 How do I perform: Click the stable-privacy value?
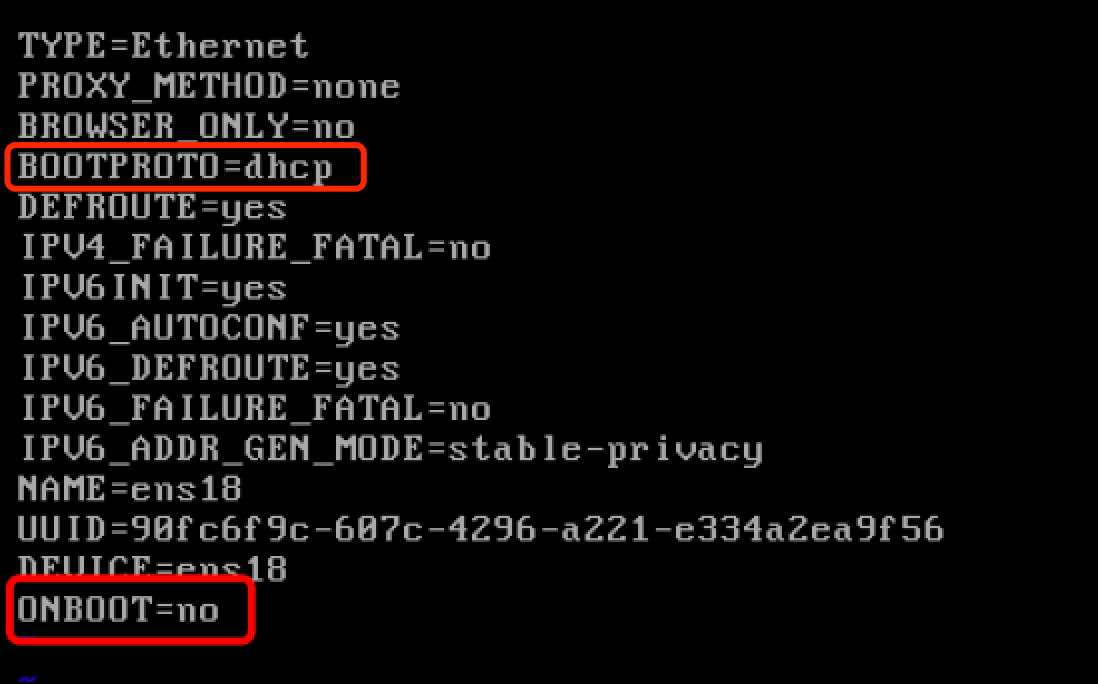605,449
